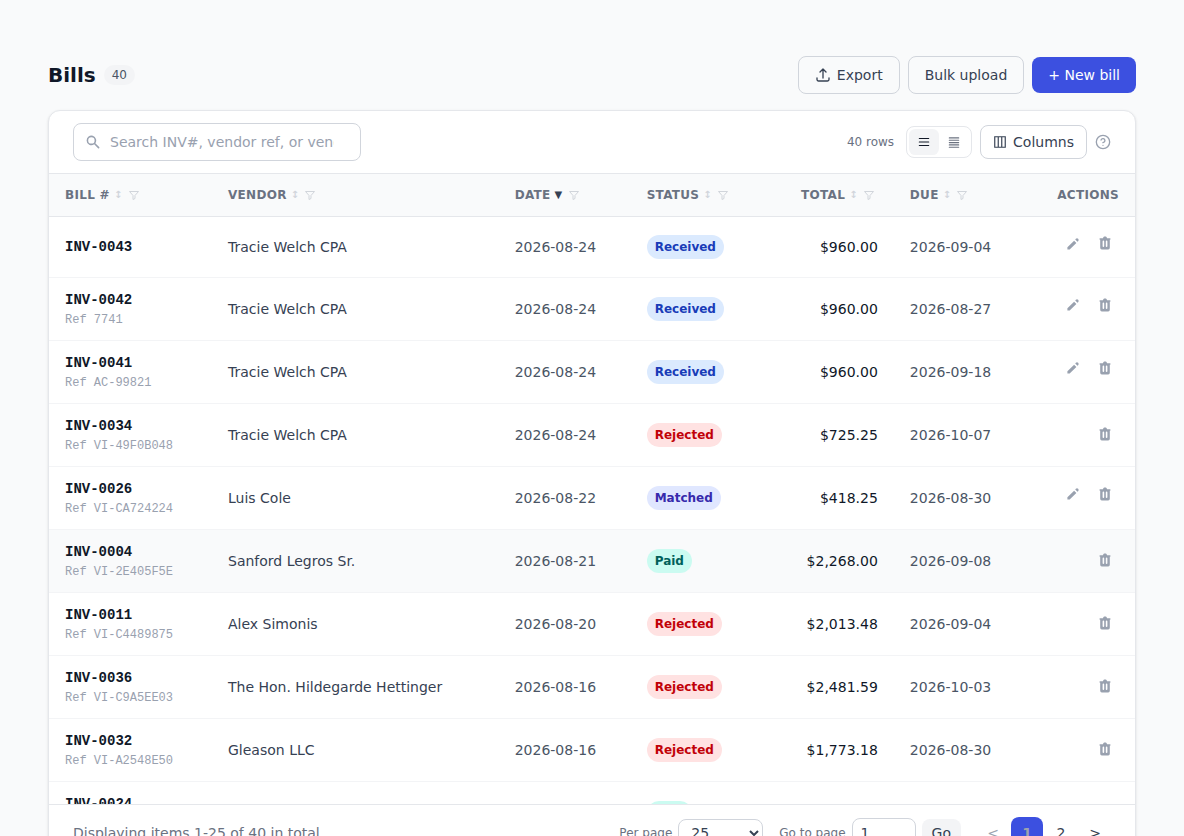Open the Columns chooser
Screen dimensions: 1184x836
pos(1033,142)
